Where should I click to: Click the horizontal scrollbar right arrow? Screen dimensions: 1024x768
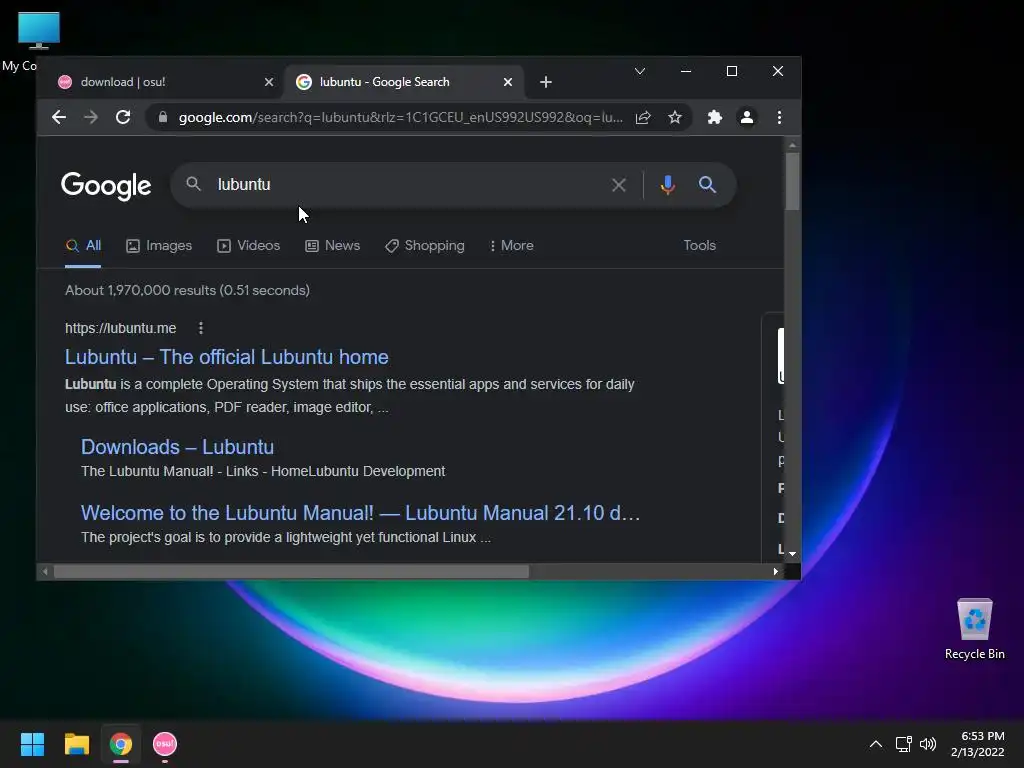point(775,571)
